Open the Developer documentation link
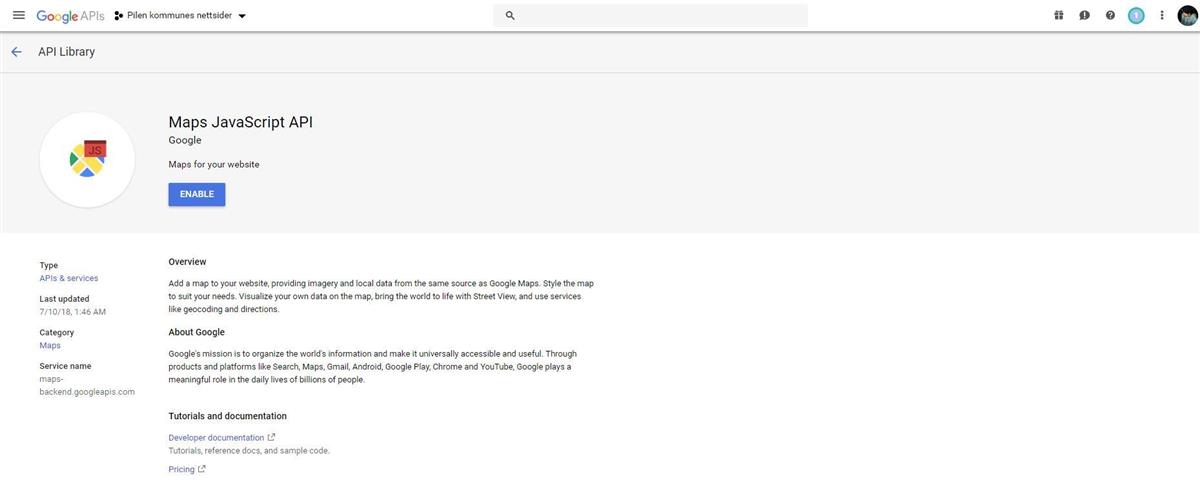The height and width of the screenshot is (483, 1200). (x=217, y=438)
